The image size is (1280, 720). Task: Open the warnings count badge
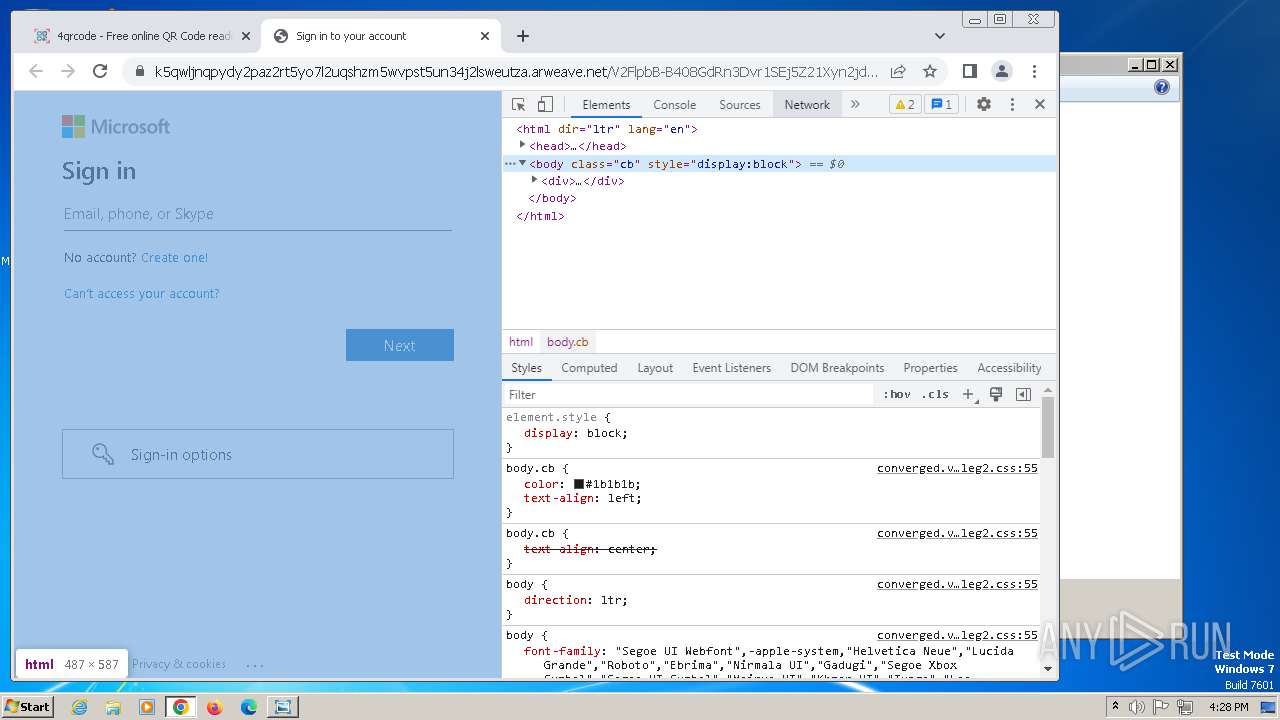(x=904, y=104)
